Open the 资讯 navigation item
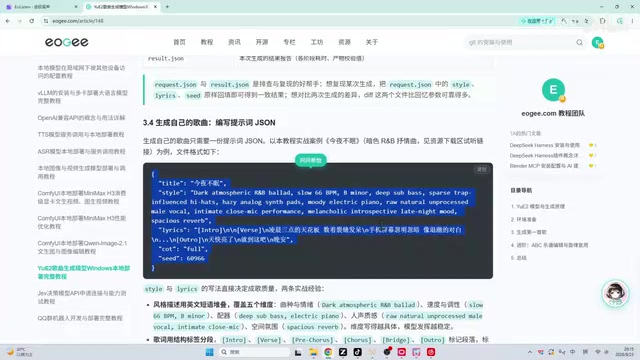 point(234,42)
